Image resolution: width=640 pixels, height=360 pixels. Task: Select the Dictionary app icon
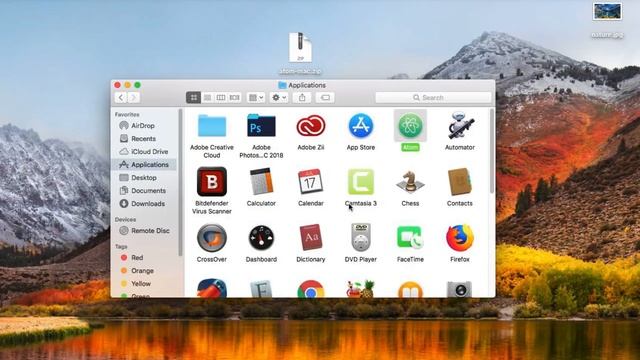pos(311,238)
